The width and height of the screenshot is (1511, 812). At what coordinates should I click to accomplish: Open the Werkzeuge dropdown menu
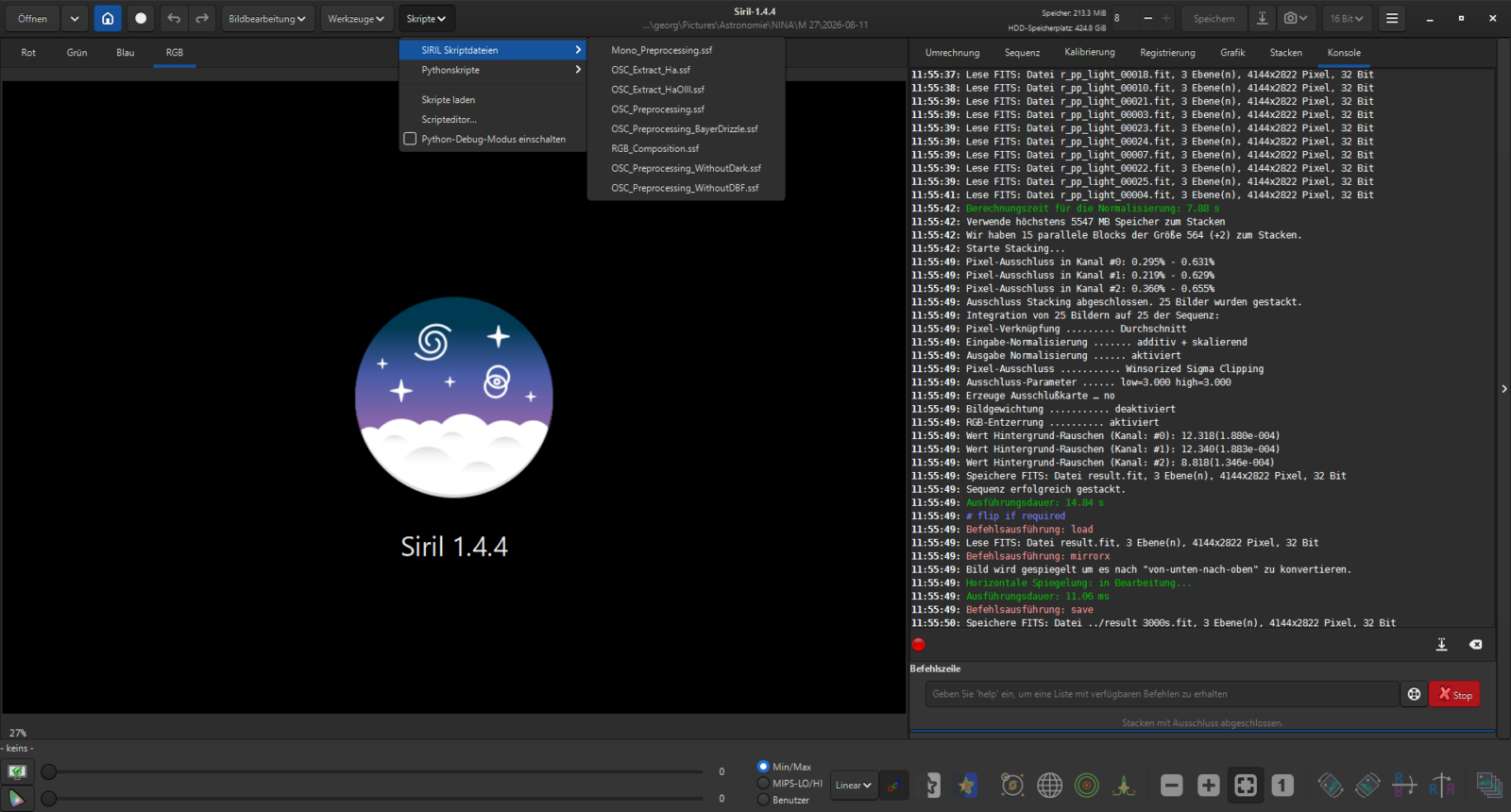coord(356,18)
